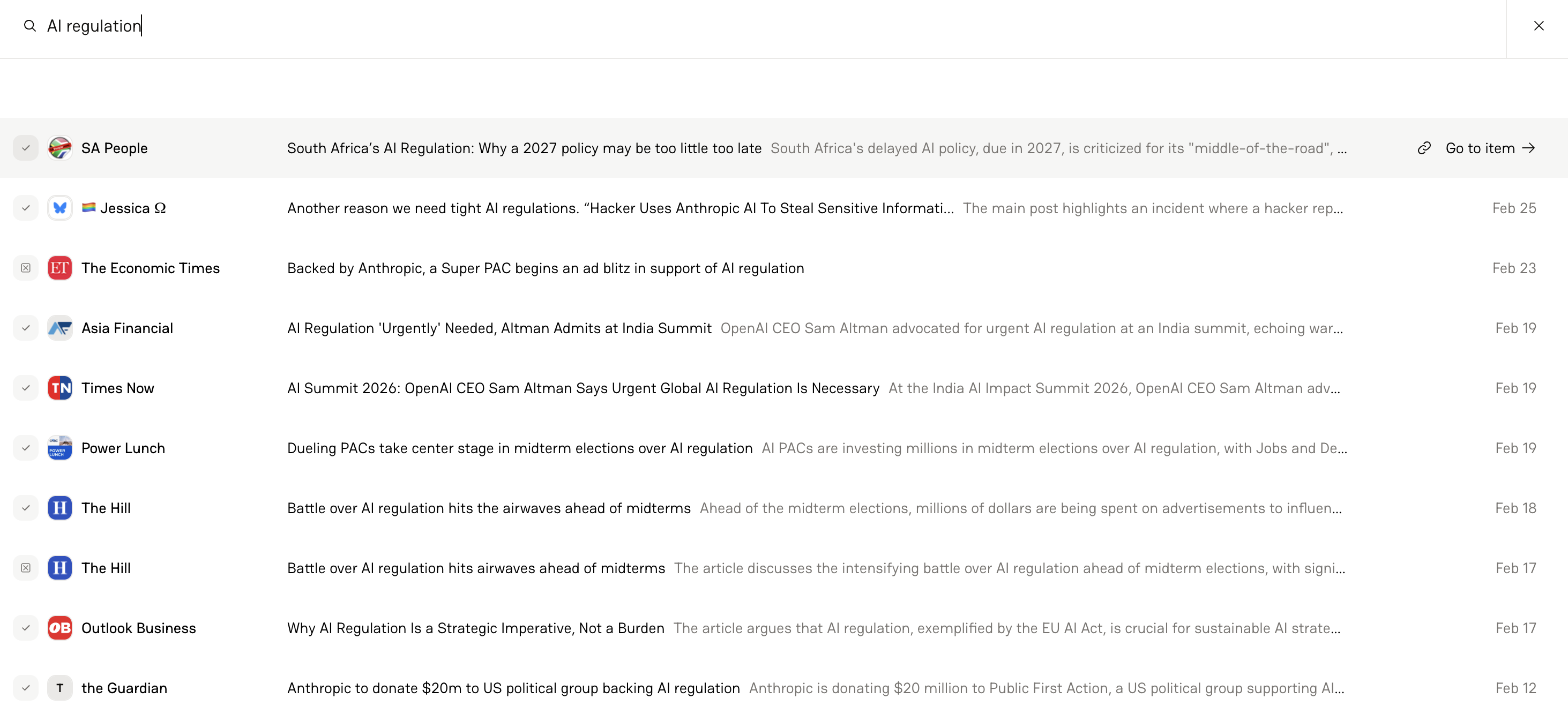Toggle the checkbox next to Jessica's post
This screenshot has width=1568, height=721.
coord(26,207)
